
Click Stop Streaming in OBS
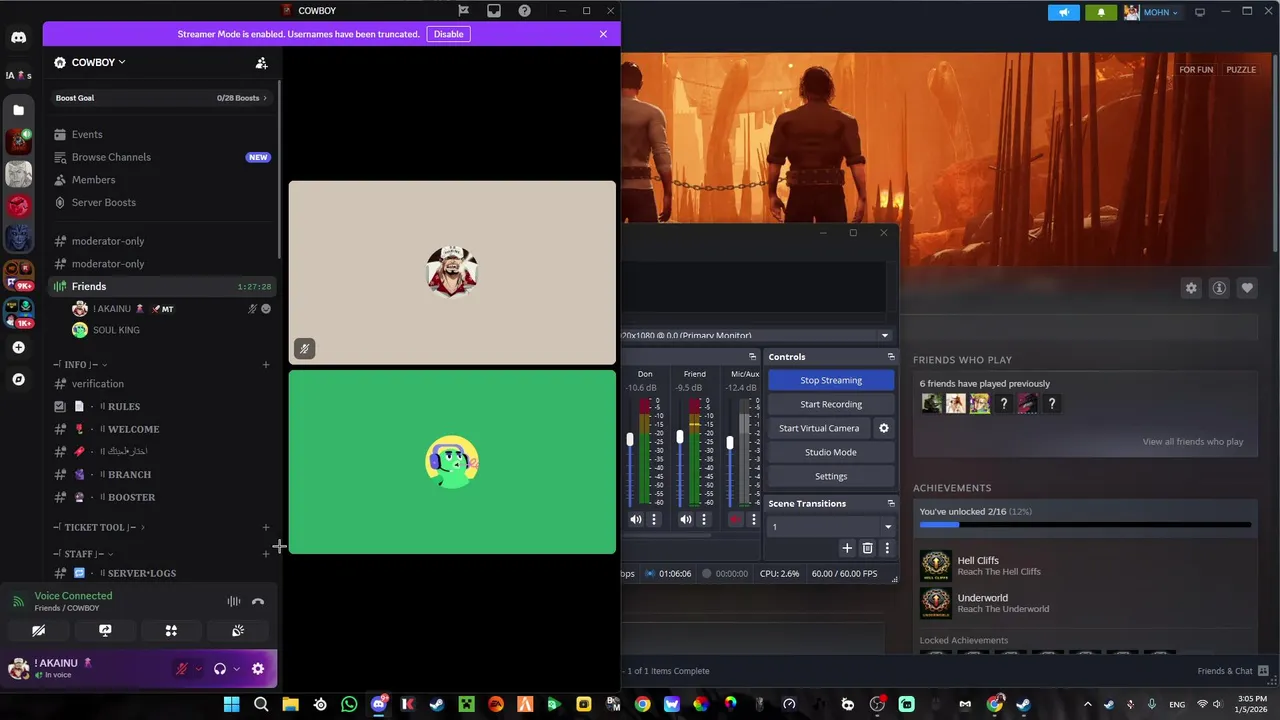tap(831, 380)
